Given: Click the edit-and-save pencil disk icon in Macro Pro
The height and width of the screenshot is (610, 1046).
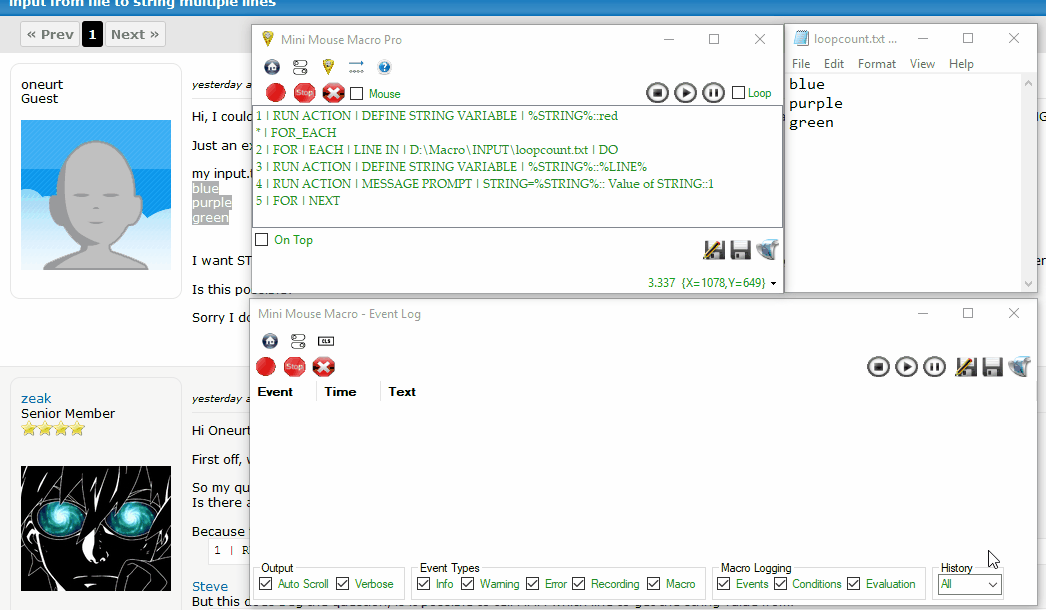Looking at the screenshot, I should point(714,250).
